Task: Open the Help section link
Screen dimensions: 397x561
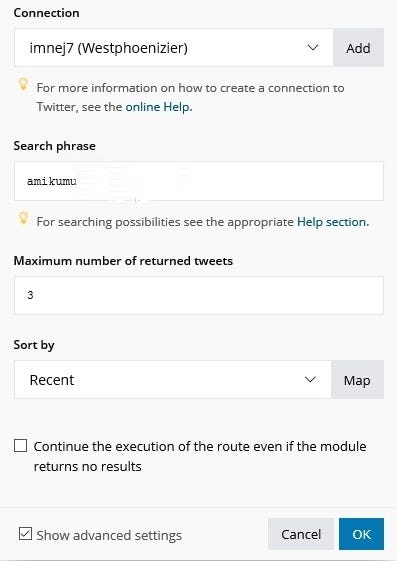Action: pyautogui.click(x=332, y=222)
